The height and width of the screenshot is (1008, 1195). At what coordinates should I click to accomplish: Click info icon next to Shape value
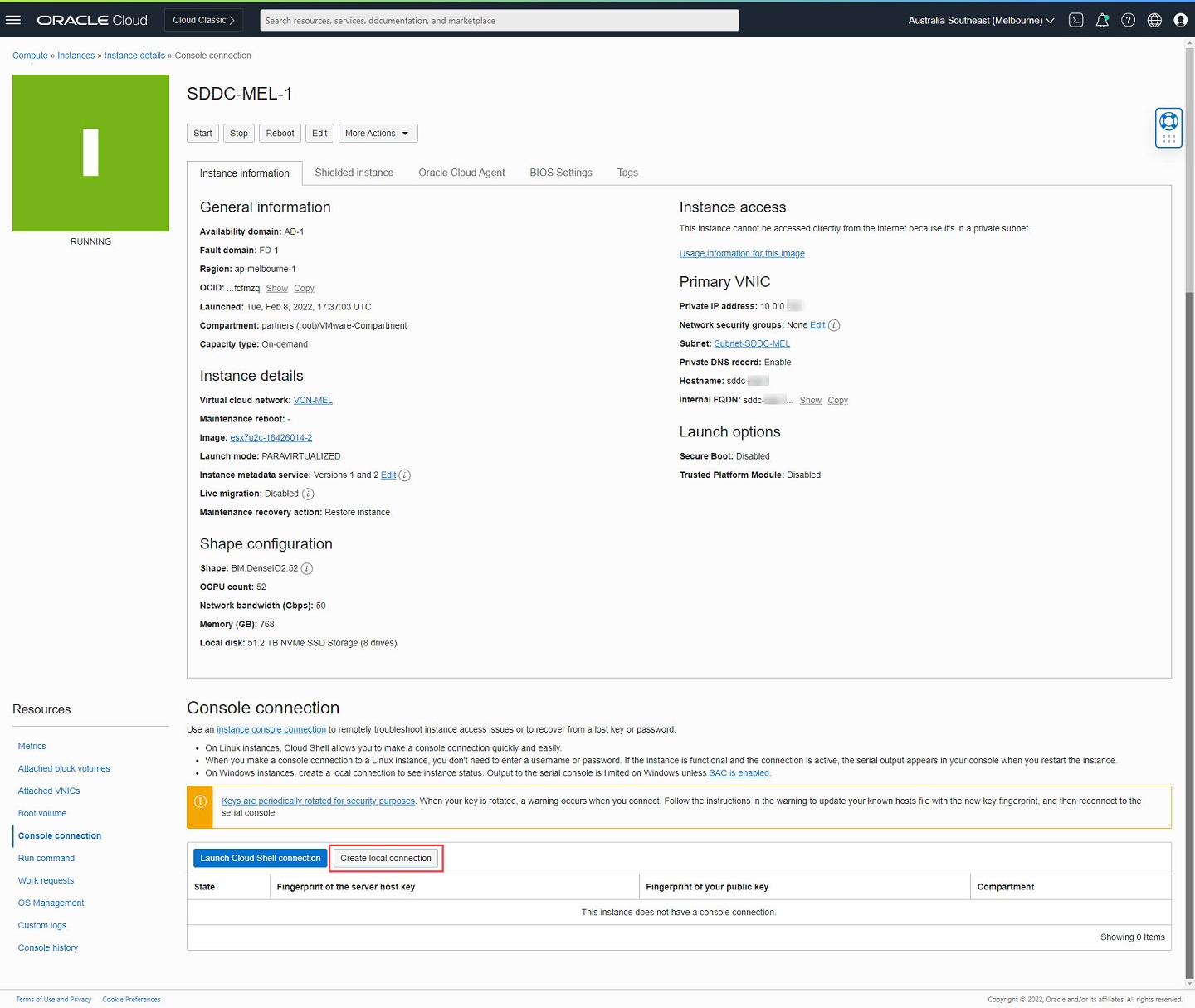(x=307, y=568)
